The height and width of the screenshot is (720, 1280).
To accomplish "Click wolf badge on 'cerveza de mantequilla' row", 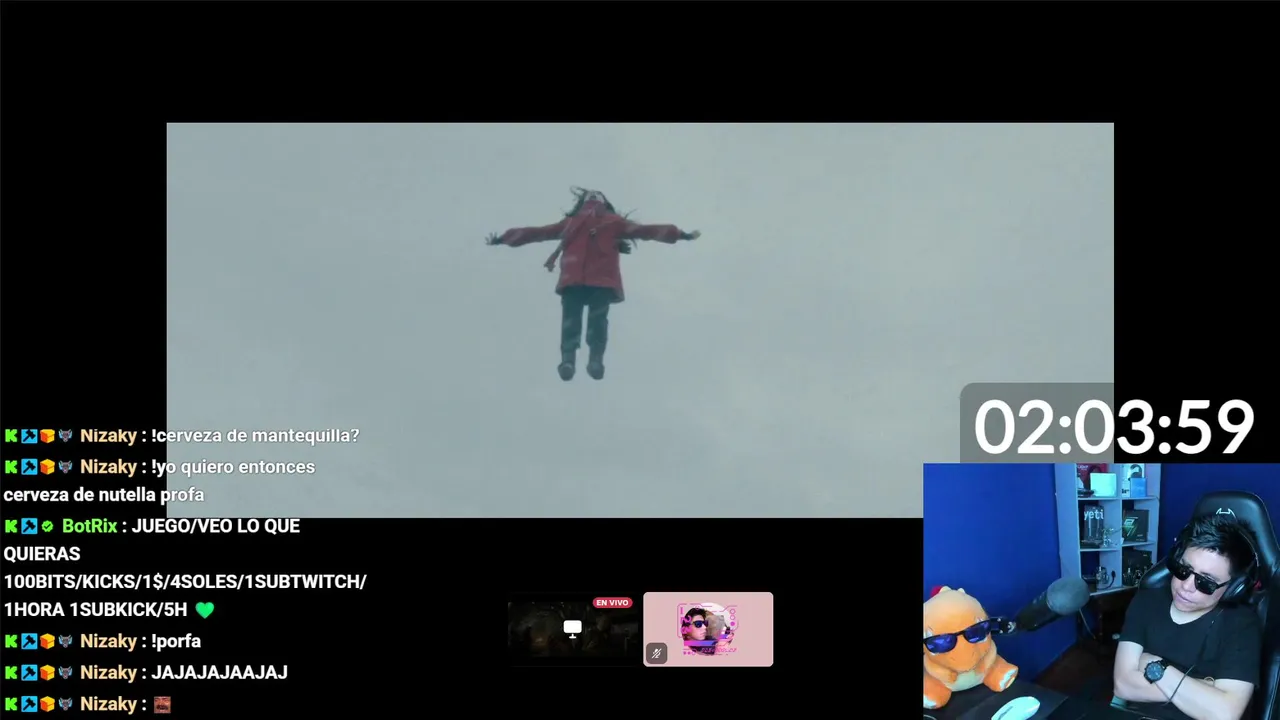I will 65,436.
